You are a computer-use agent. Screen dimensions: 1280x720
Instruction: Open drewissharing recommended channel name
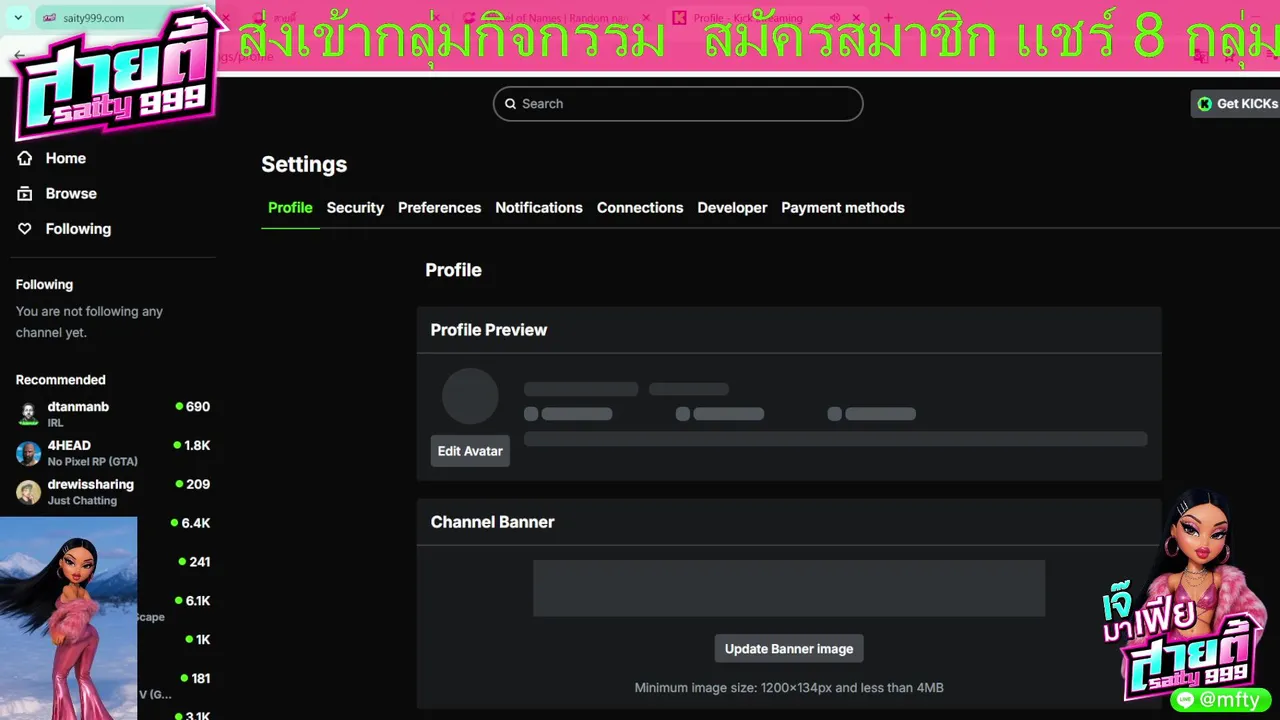coord(90,484)
